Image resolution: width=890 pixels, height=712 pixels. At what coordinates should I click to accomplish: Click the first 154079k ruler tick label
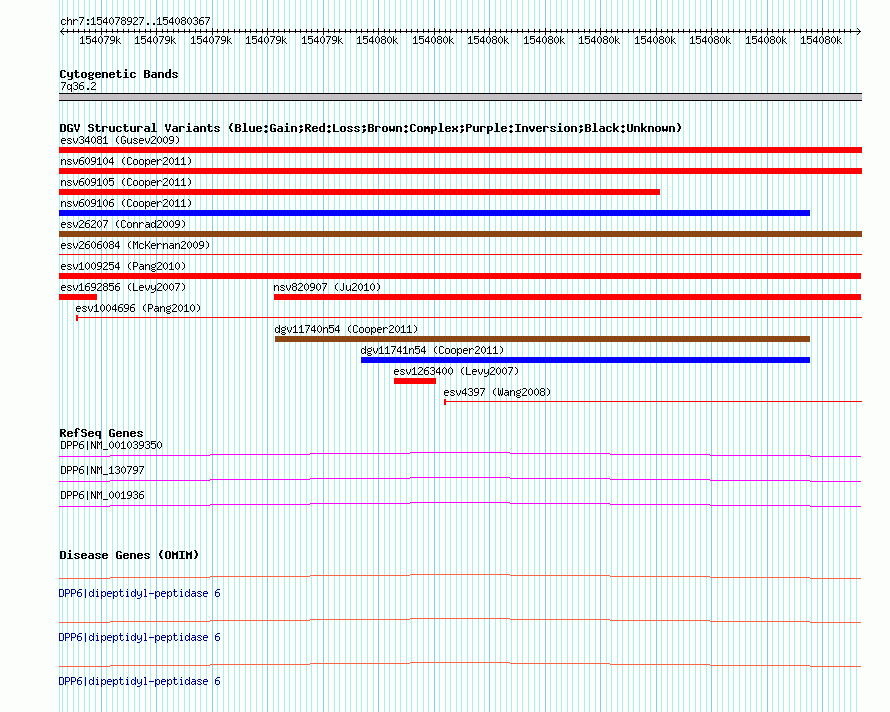click(100, 40)
